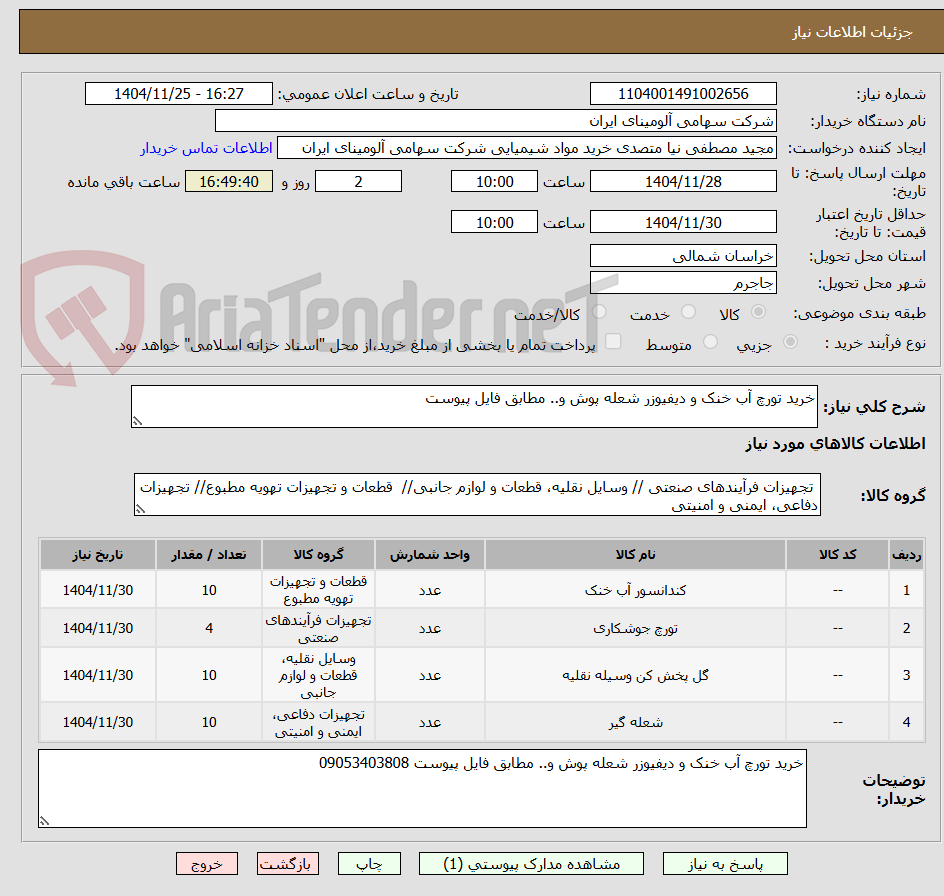This screenshot has width=944, height=896.
Task: Click group cell تجهیزات دفاعی، ایمنی و امنیتی
Action: pyautogui.click(x=318, y=722)
